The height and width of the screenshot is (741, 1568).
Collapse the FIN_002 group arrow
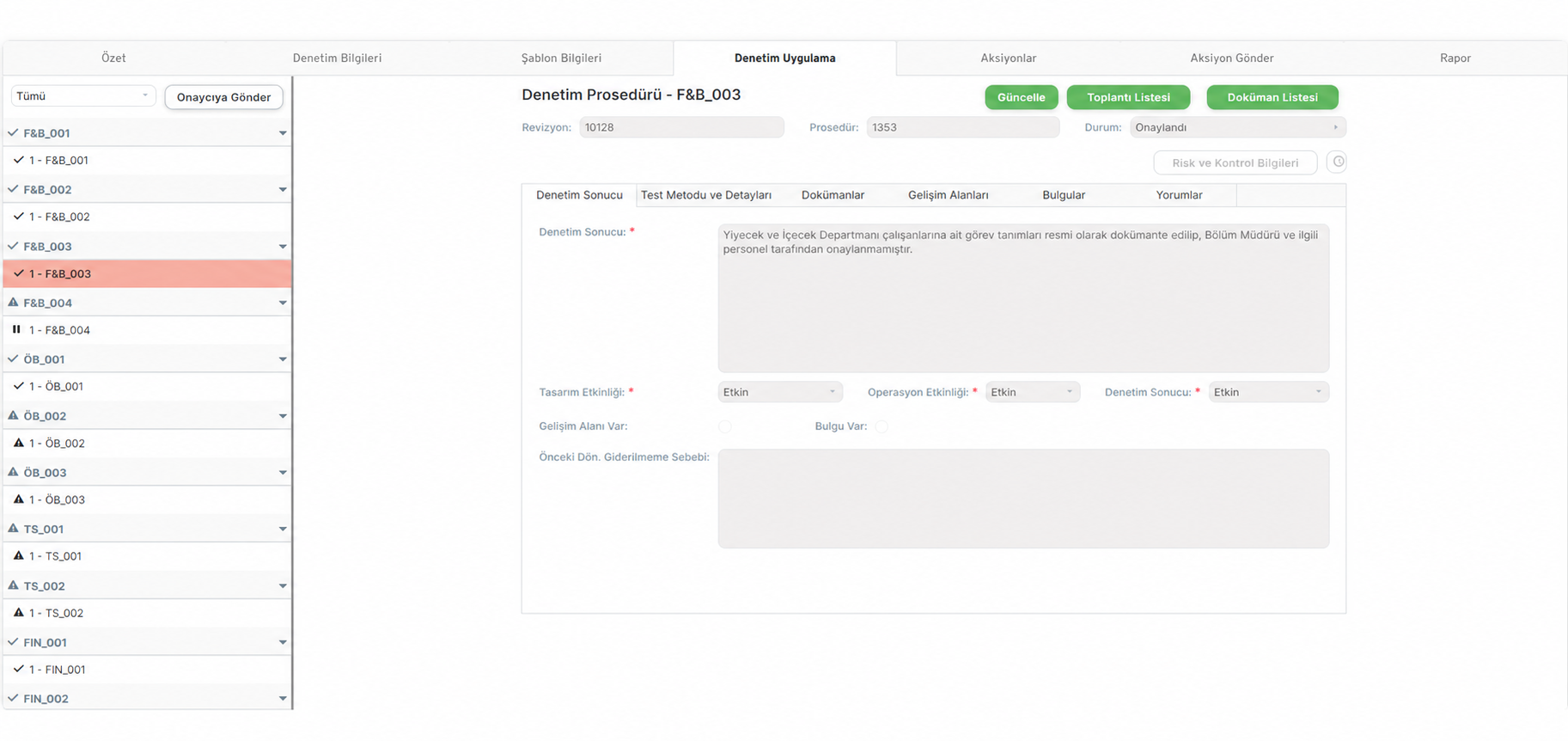coord(283,699)
